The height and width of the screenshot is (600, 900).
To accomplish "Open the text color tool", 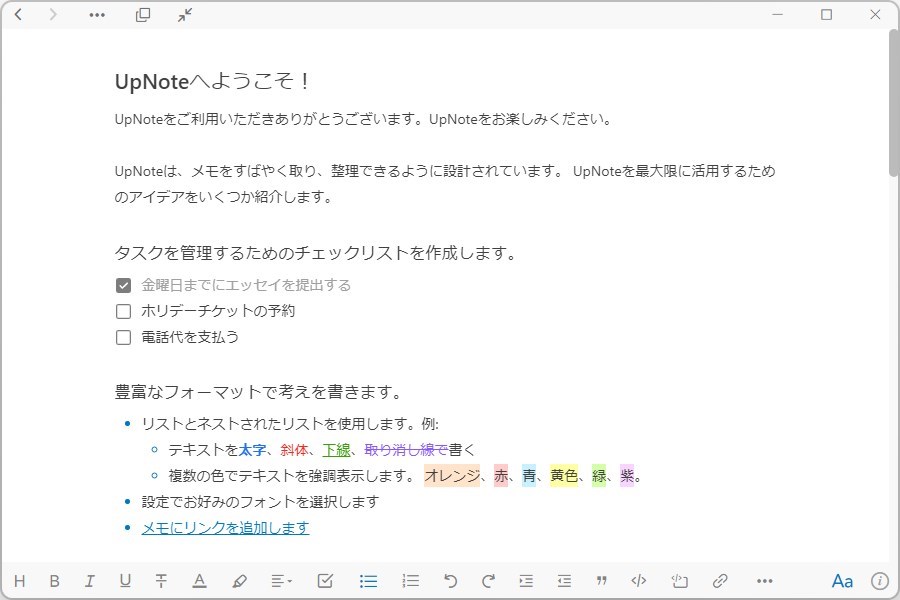I will coord(199,581).
